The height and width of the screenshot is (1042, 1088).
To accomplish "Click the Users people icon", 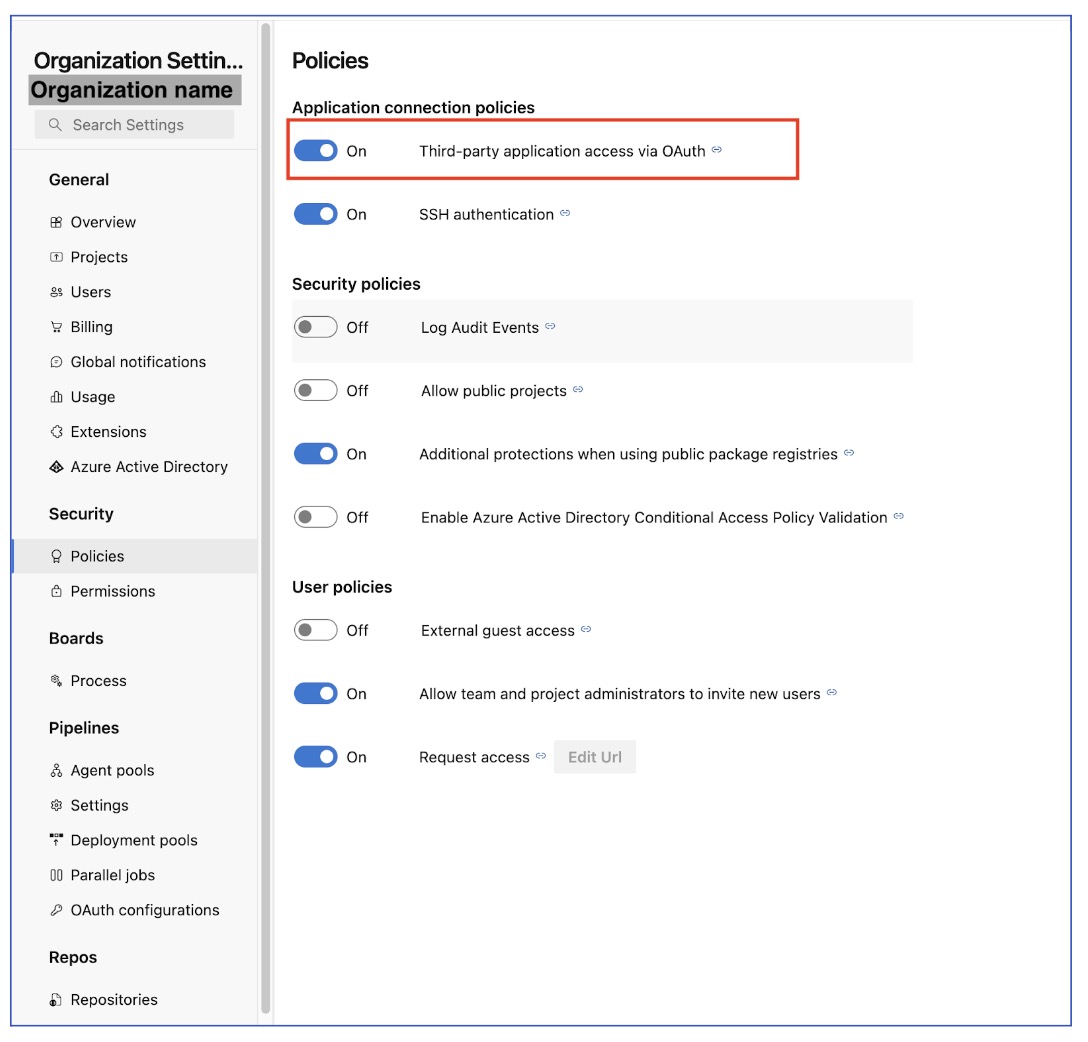I will [x=56, y=292].
